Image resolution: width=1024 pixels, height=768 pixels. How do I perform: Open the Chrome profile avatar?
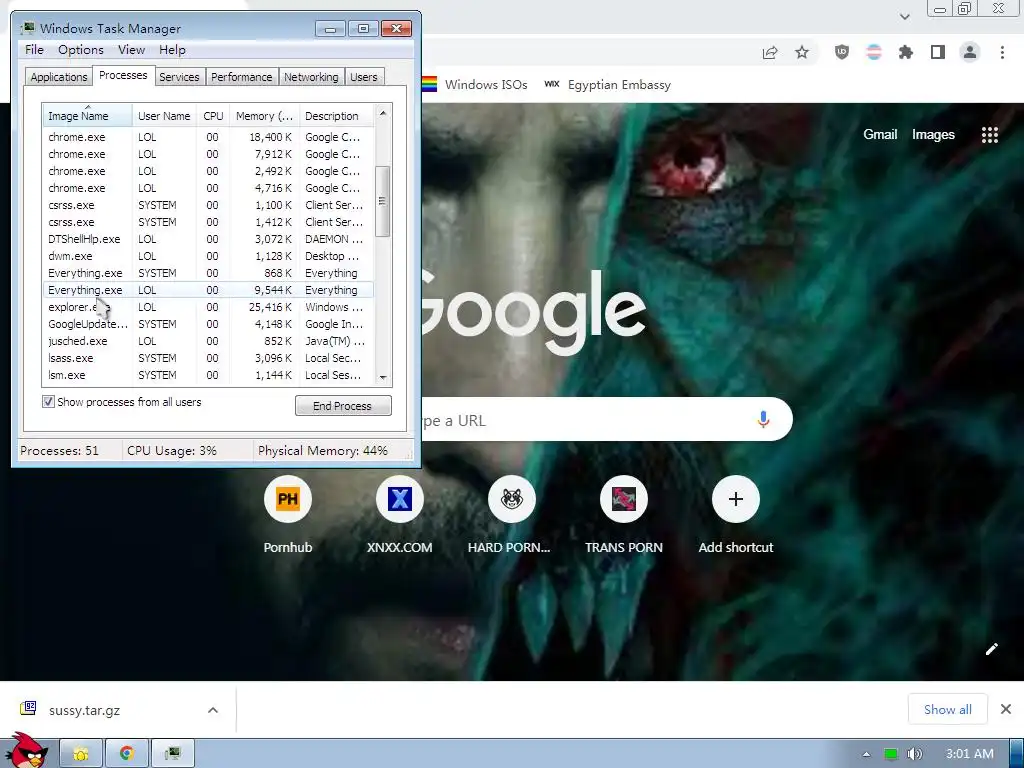coord(970,52)
